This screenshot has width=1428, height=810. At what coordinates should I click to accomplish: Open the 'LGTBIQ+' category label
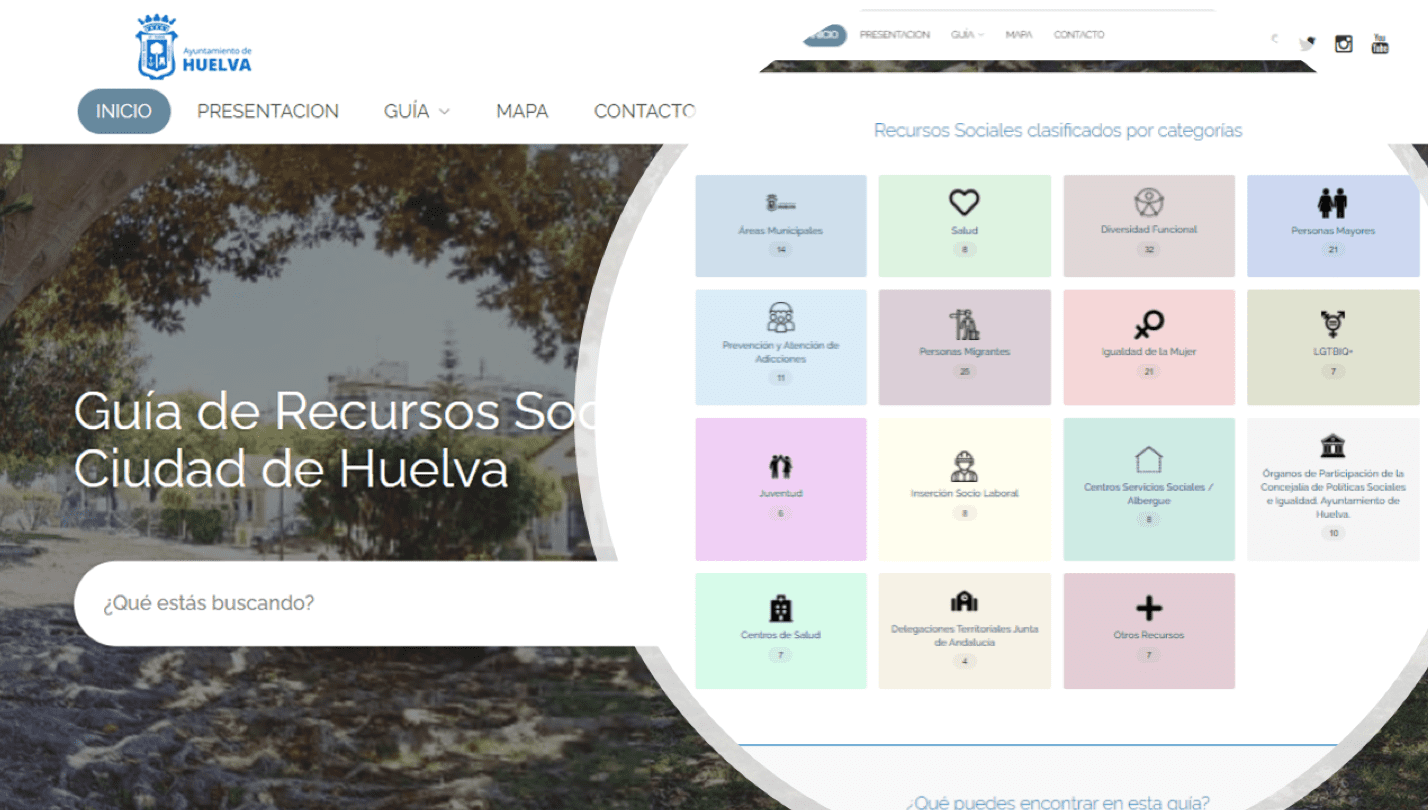[x=1333, y=352]
